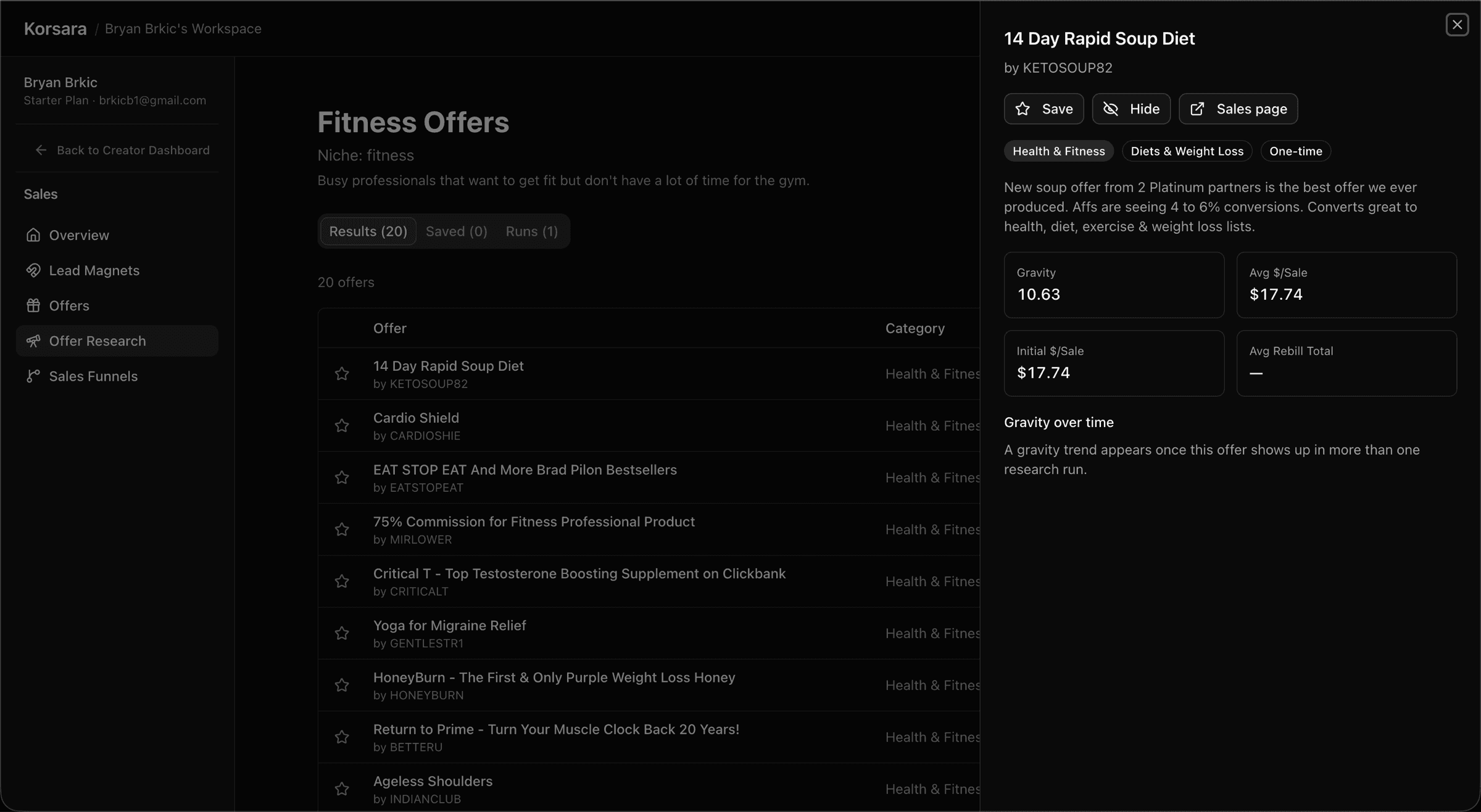1481x812 pixels.
Task: Close the offer detail panel
Action: pos(1457,25)
